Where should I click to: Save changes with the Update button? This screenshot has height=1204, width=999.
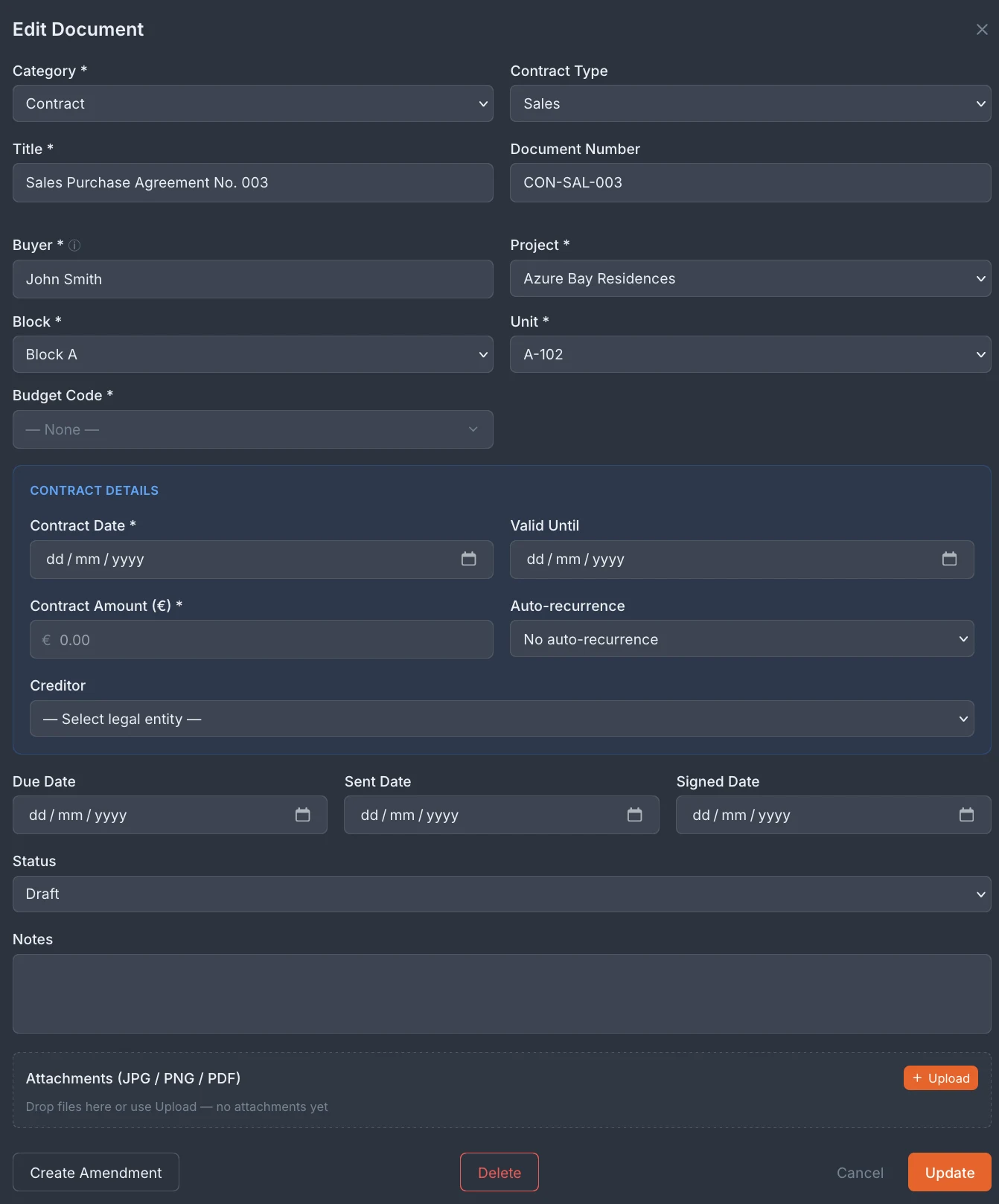950,1172
